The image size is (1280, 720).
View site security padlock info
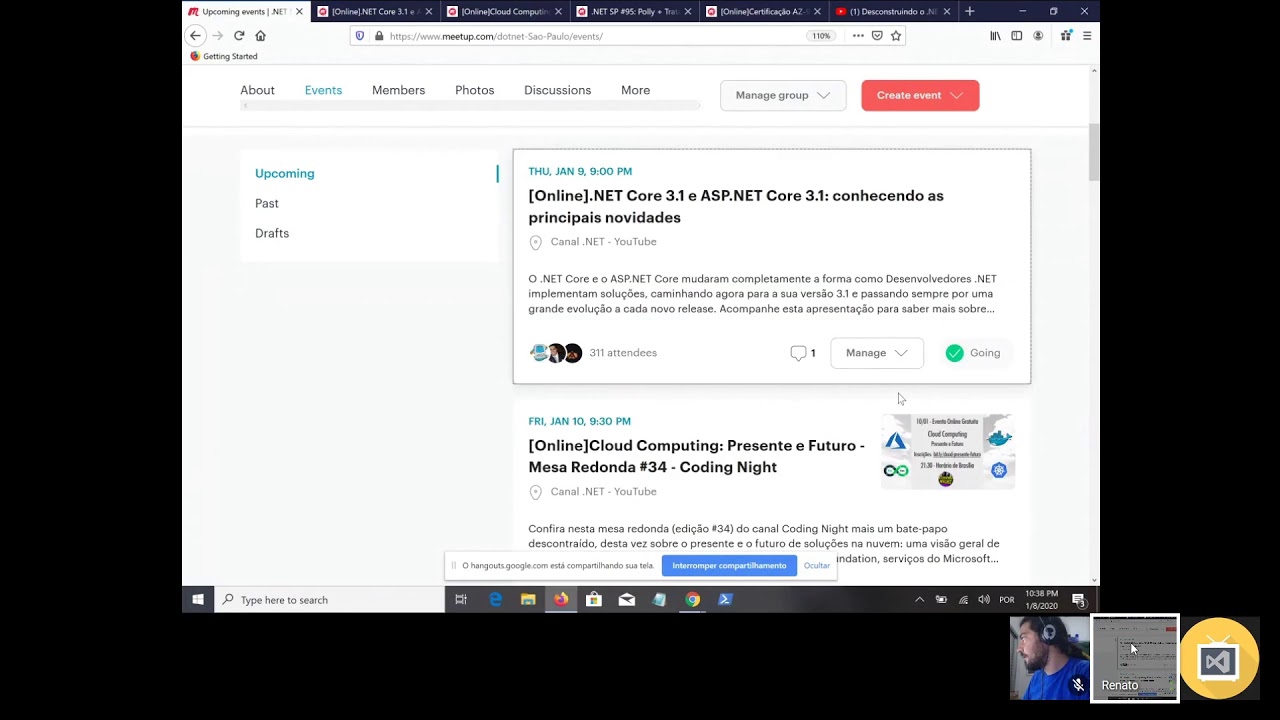(378, 36)
